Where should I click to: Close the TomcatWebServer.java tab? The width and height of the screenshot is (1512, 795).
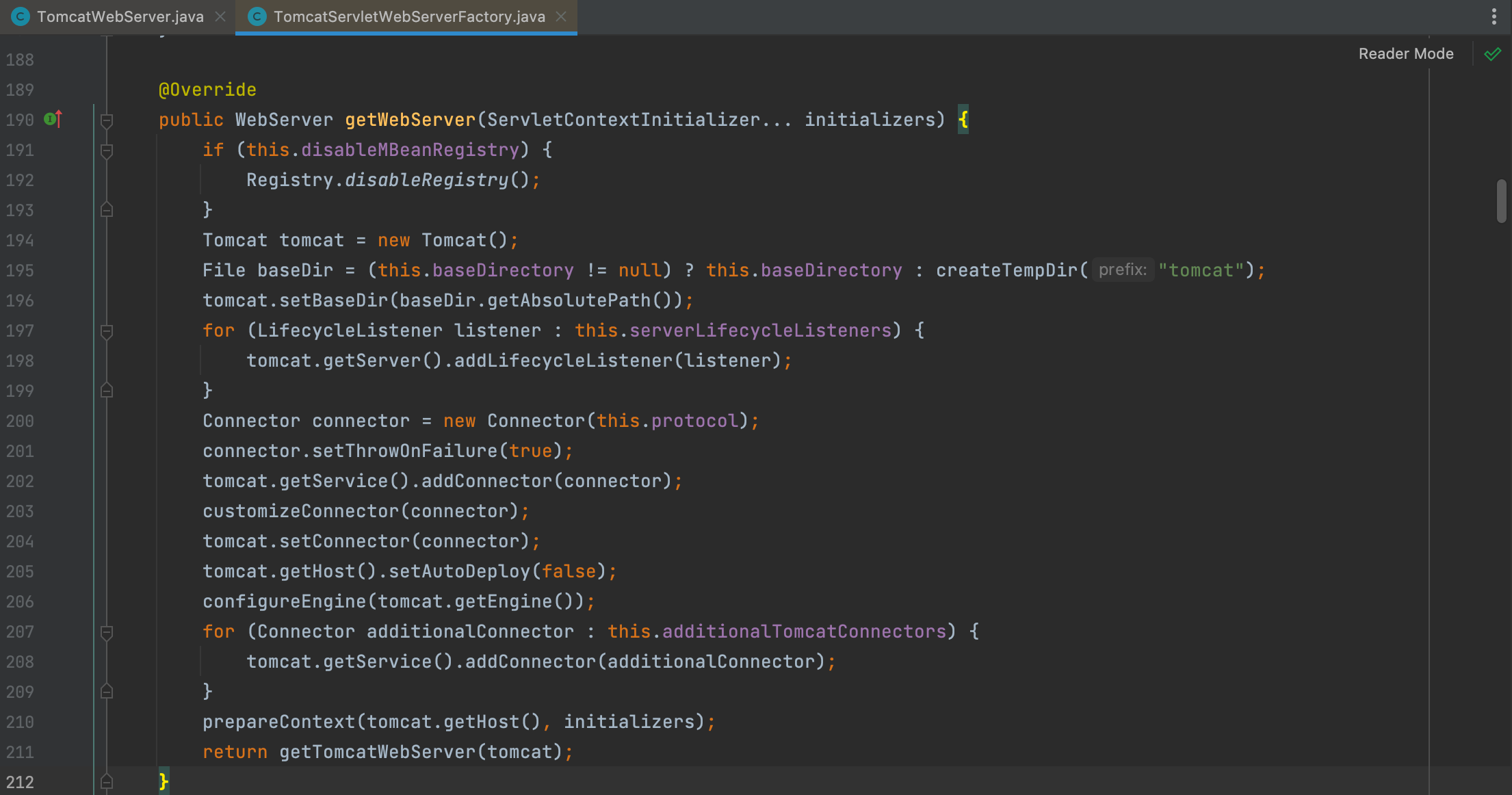[x=220, y=16]
